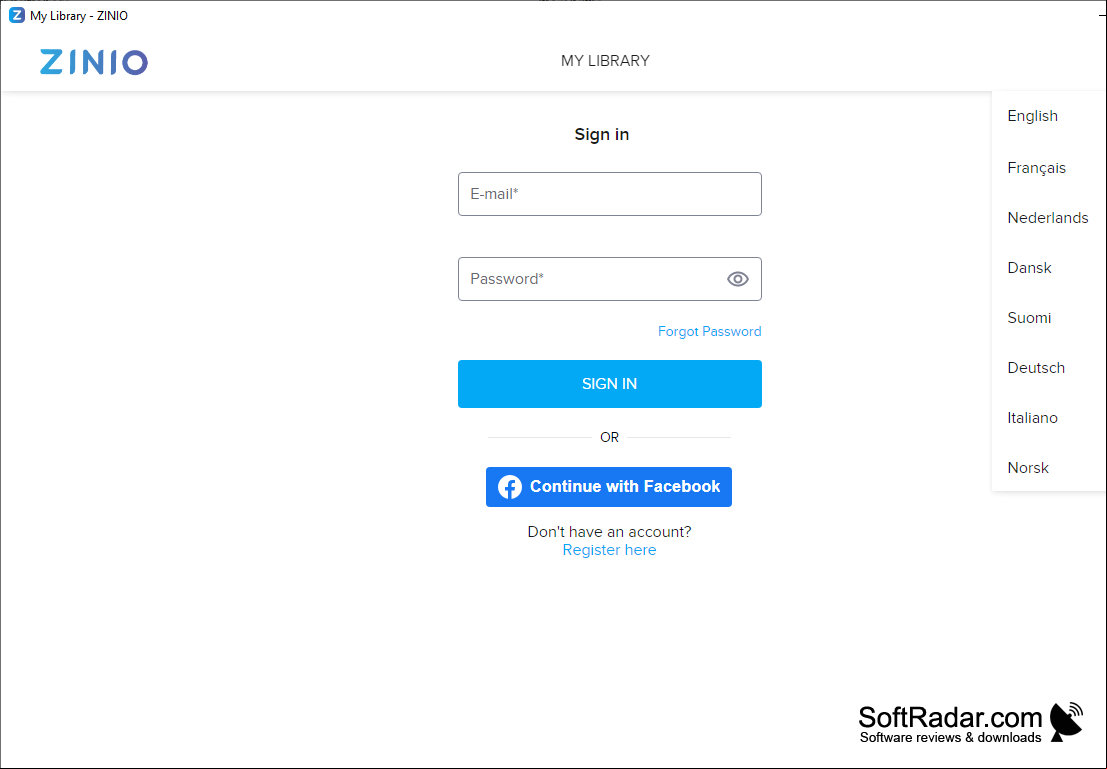Open the Register here link

click(x=609, y=549)
